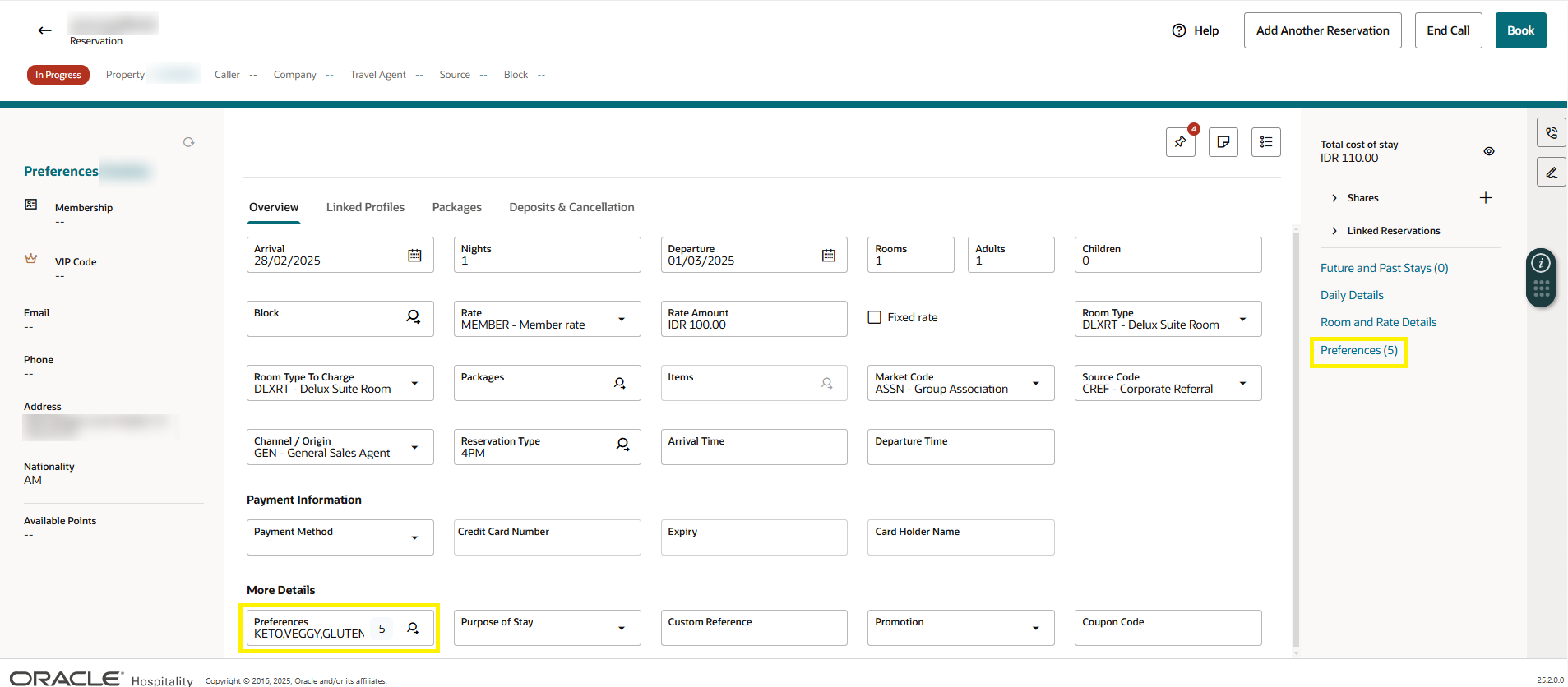Image resolution: width=1568 pixels, height=687 pixels.
Task: Open the Payment Method dropdown
Action: tap(414, 537)
